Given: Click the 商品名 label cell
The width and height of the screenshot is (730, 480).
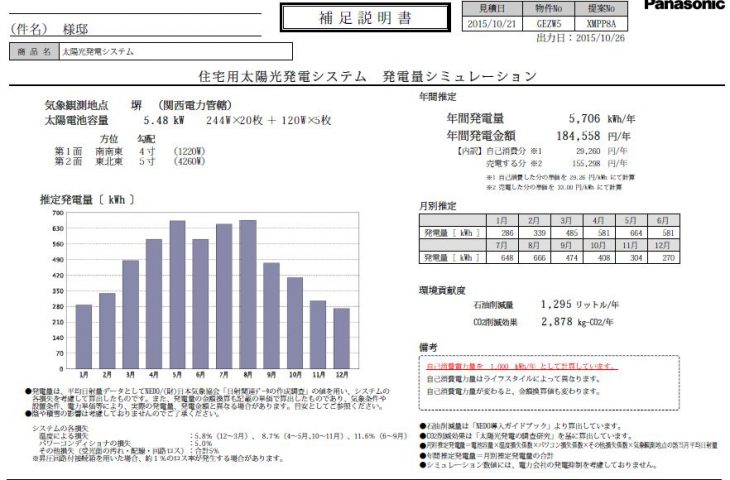Looking at the screenshot, I should pos(34,52).
